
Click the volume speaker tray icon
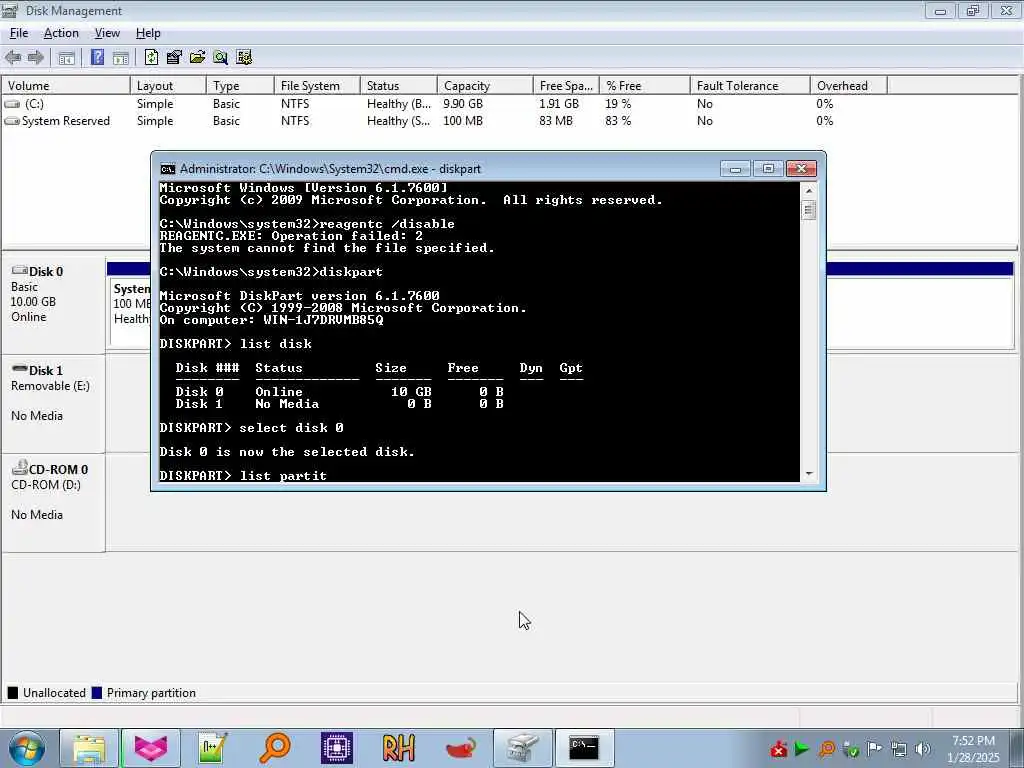923,749
